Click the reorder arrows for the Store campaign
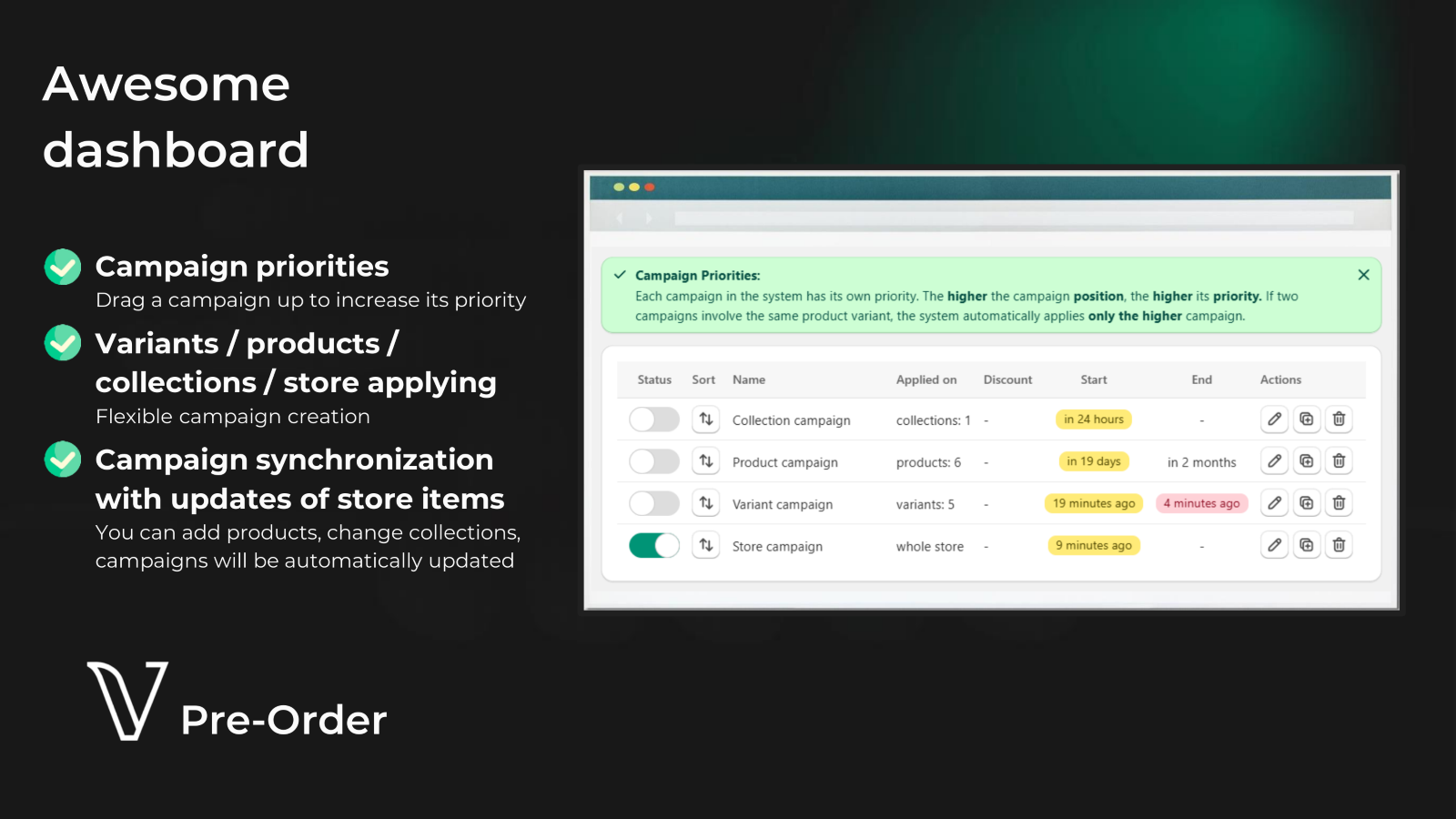 [x=705, y=545]
